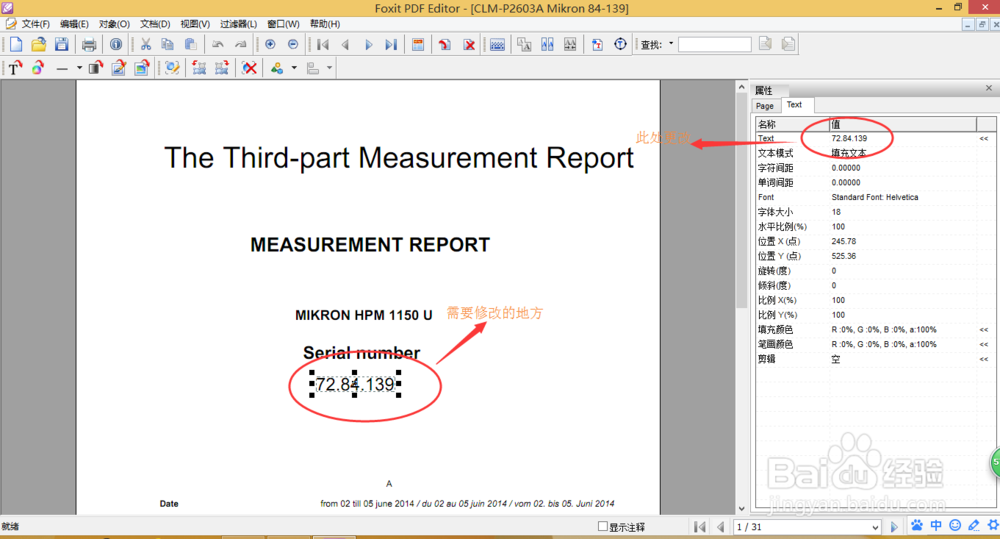Switch to the Text properties tab
1000x539 pixels.
[x=795, y=105]
